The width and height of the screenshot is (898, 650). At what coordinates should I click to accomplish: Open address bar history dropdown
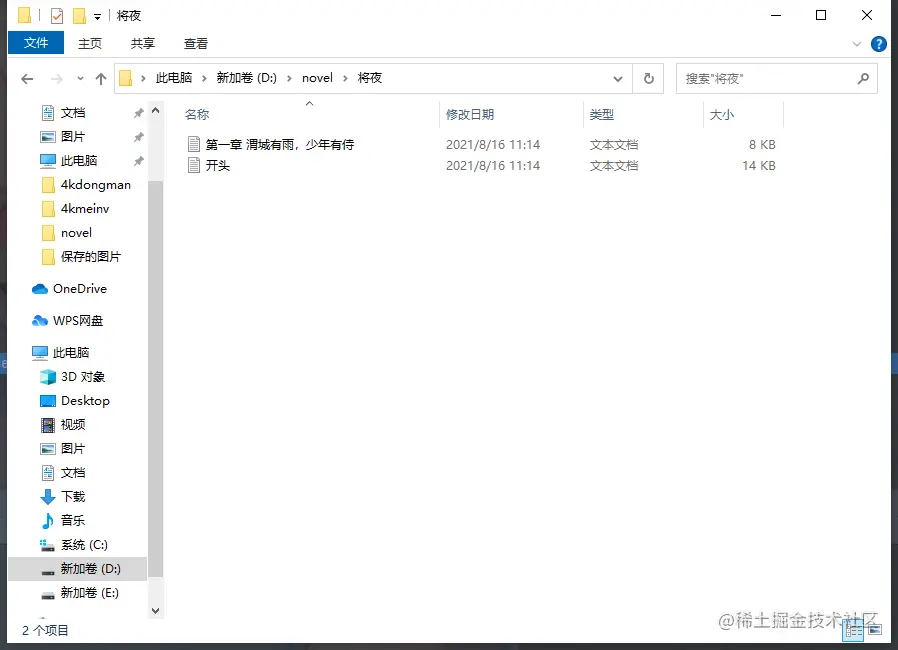[617, 78]
